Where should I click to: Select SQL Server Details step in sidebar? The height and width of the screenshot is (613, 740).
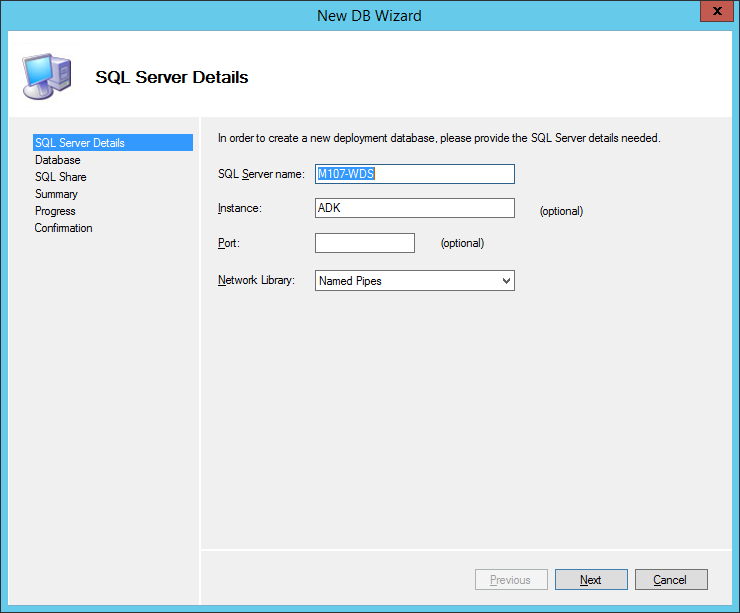point(80,143)
